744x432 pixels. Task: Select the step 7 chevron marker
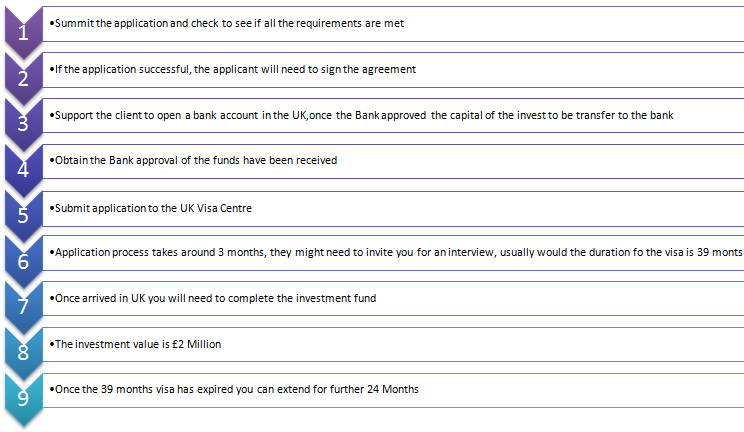(23, 307)
